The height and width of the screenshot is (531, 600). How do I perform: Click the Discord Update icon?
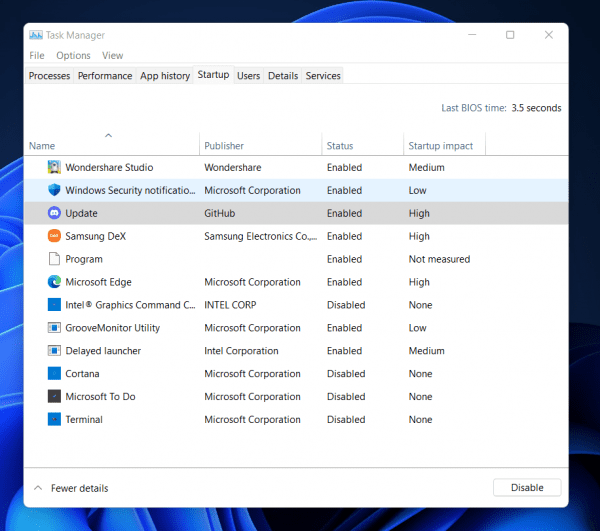[54, 213]
